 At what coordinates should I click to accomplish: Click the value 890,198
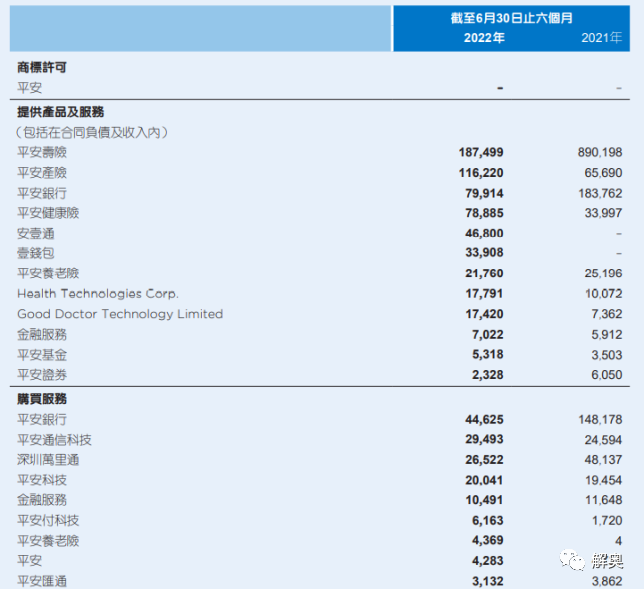tap(600, 152)
